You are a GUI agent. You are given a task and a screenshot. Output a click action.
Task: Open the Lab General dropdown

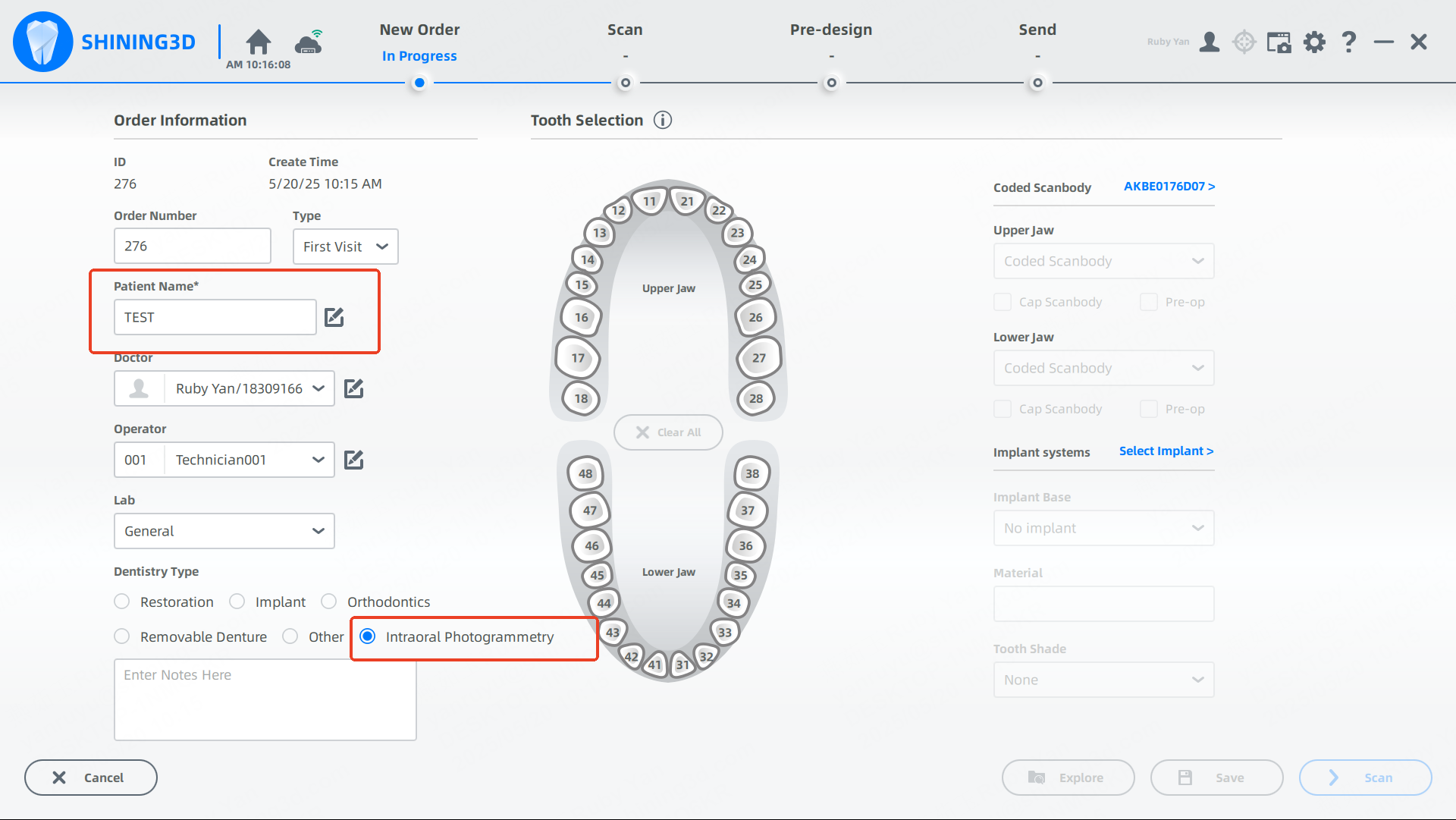pos(224,531)
